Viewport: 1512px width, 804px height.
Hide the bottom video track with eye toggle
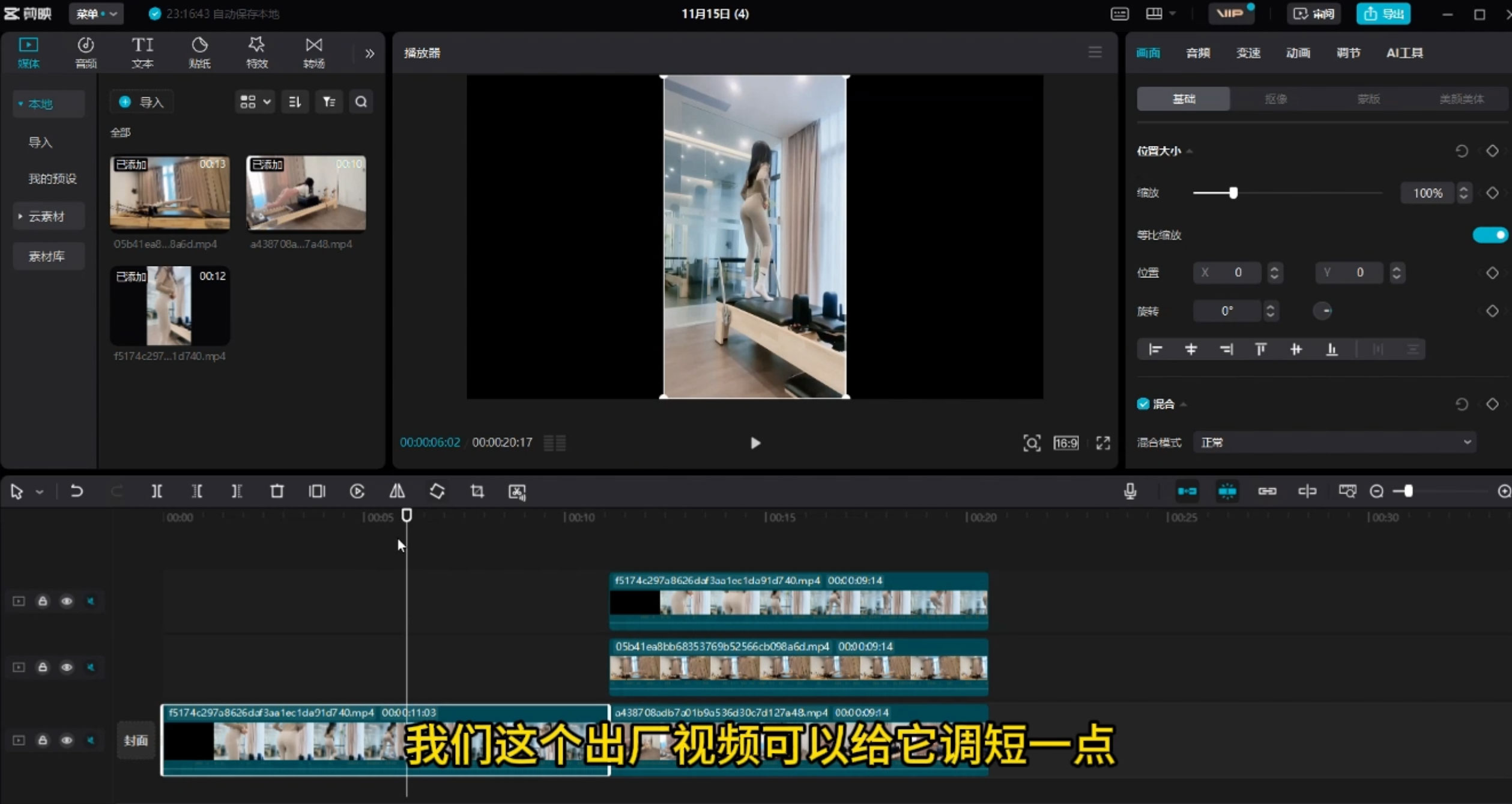[x=67, y=740]
